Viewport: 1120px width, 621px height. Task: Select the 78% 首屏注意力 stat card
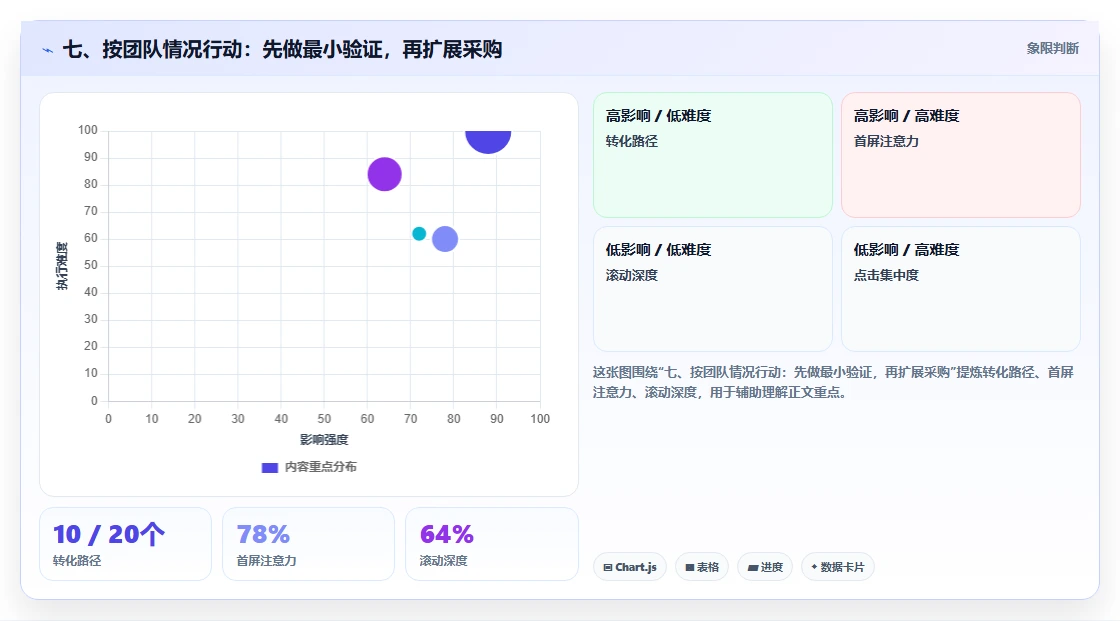[x=309, y=544]
